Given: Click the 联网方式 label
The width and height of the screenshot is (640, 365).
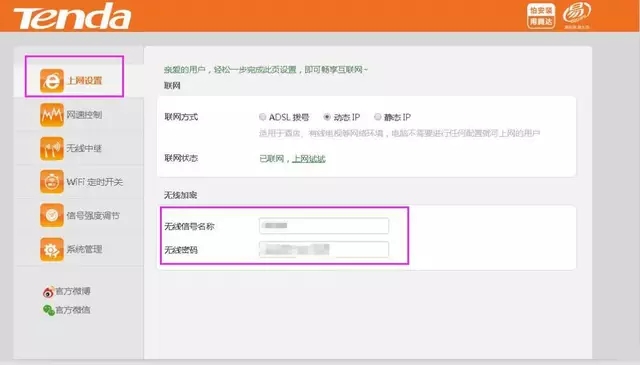Looking at the screenshot, I should [x=181, y=117].
